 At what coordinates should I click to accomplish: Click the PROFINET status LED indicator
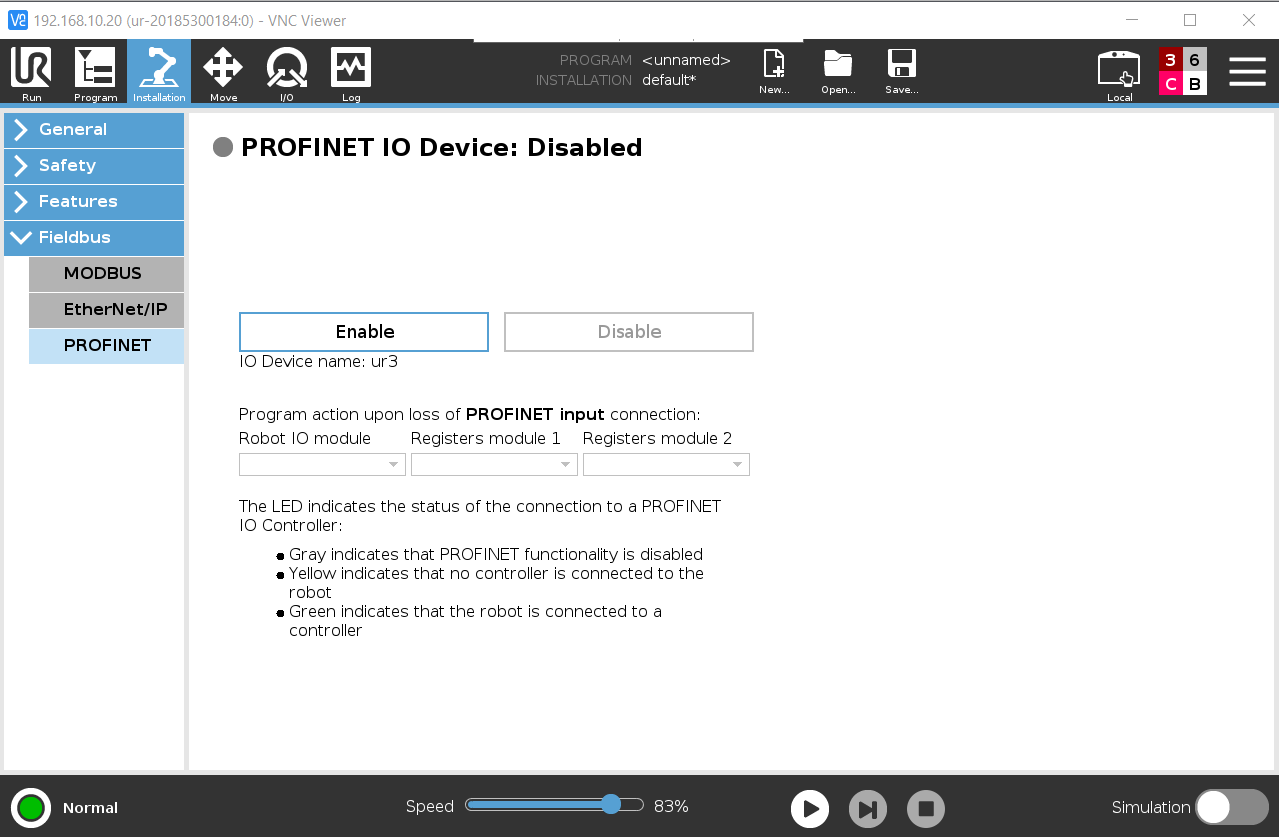[x=223, y=148]
